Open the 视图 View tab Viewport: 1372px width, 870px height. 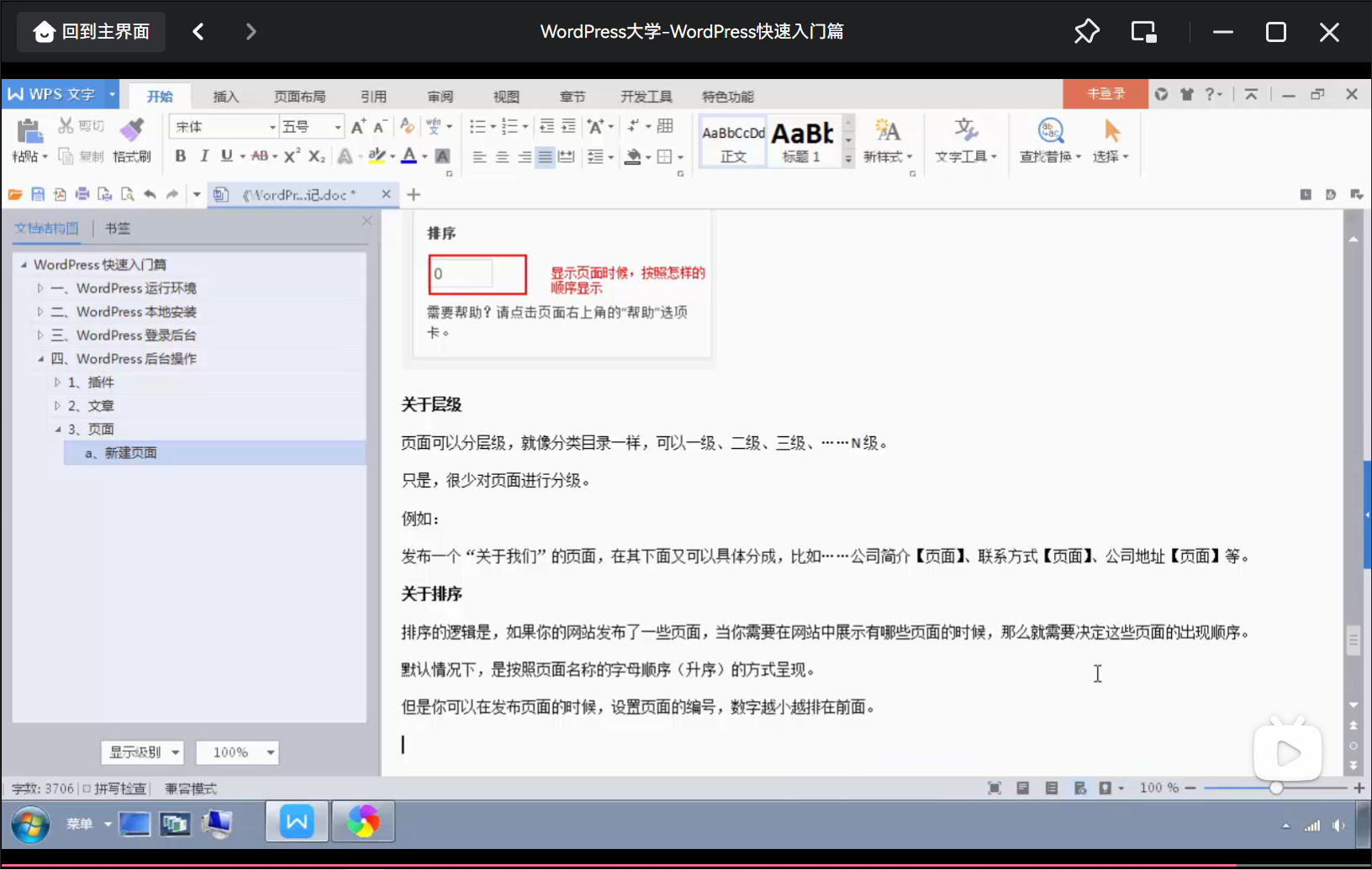(x=506, y=97)
